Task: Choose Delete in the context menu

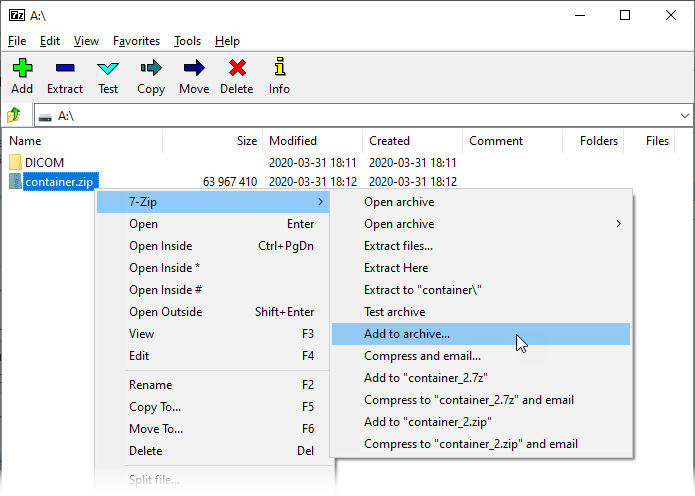Action: pos(213,451)
